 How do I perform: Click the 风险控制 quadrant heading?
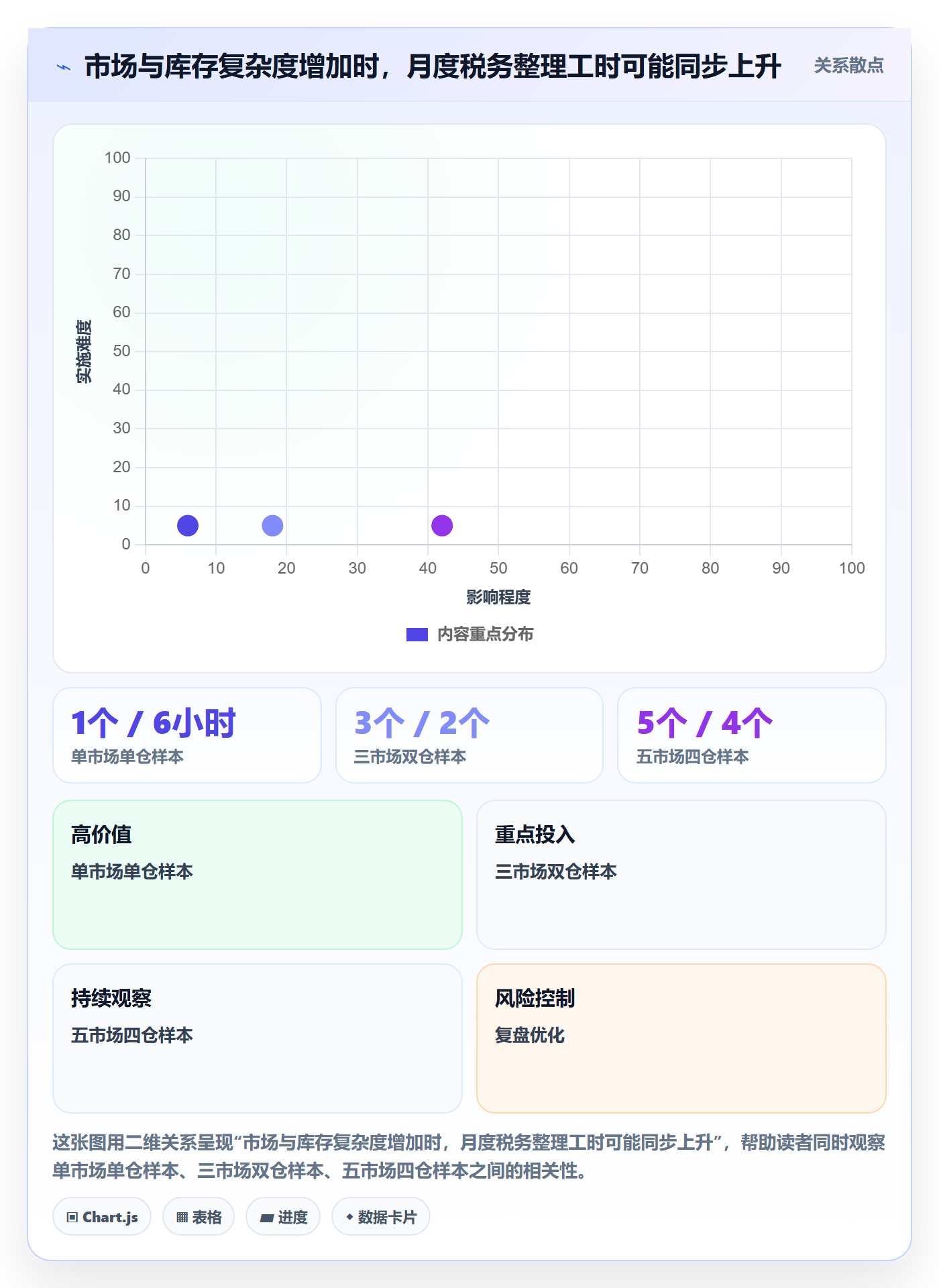[x=535, y=998]
